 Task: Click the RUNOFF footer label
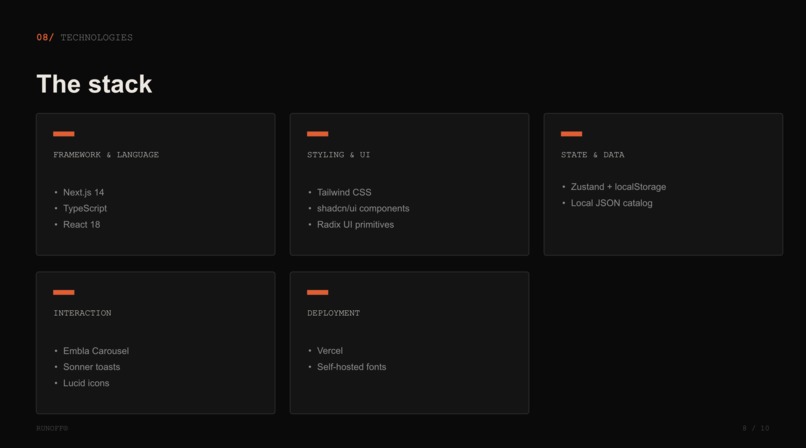click(52, 428)
